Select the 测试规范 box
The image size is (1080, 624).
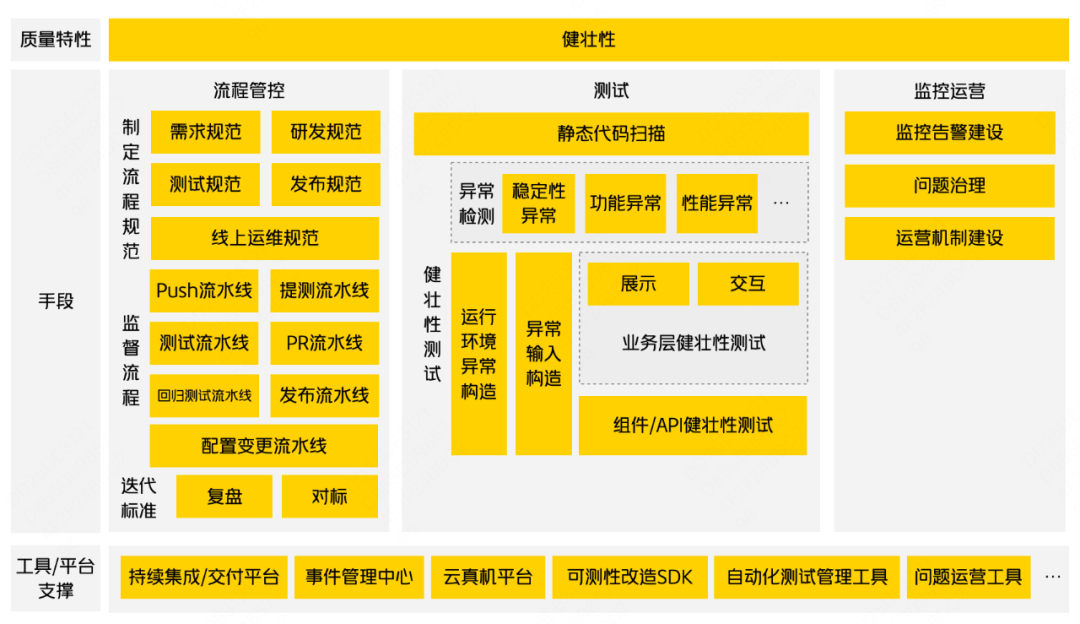coord(205,185)
